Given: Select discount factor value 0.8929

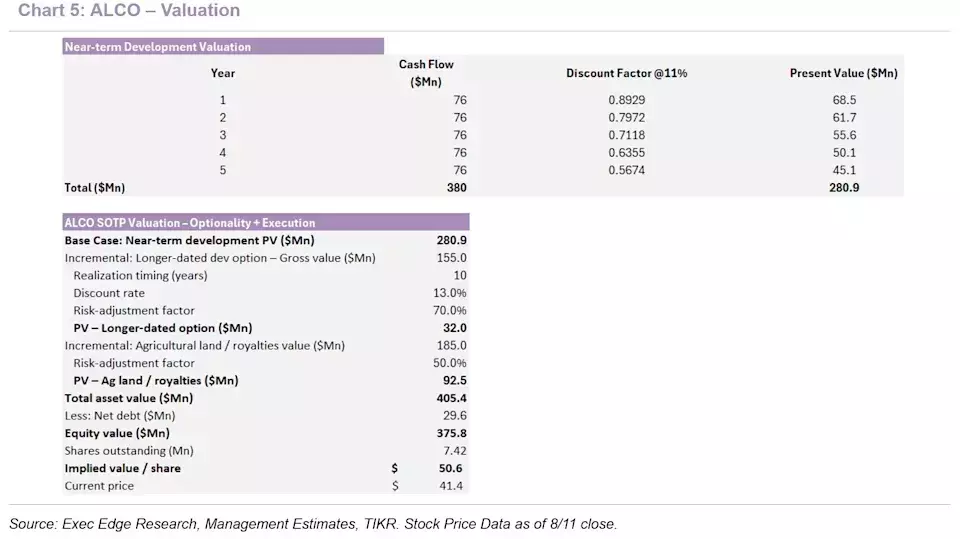Looking at the screenshot, I should (x=626, y=100).
